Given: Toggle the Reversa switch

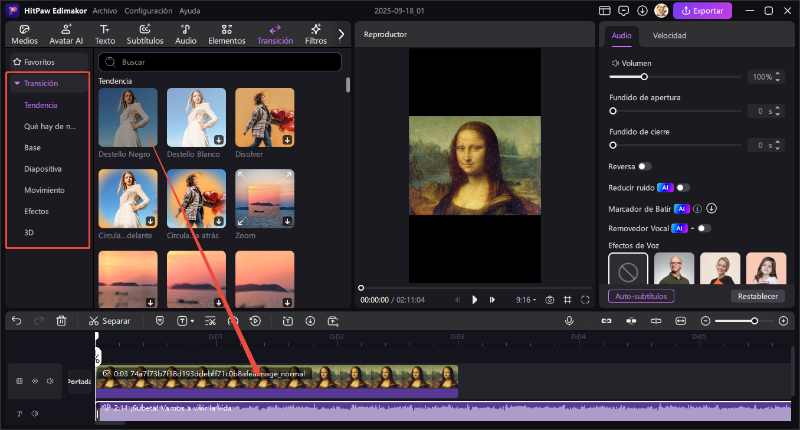Looking at the screenshot, I should [x=644, y=166].
